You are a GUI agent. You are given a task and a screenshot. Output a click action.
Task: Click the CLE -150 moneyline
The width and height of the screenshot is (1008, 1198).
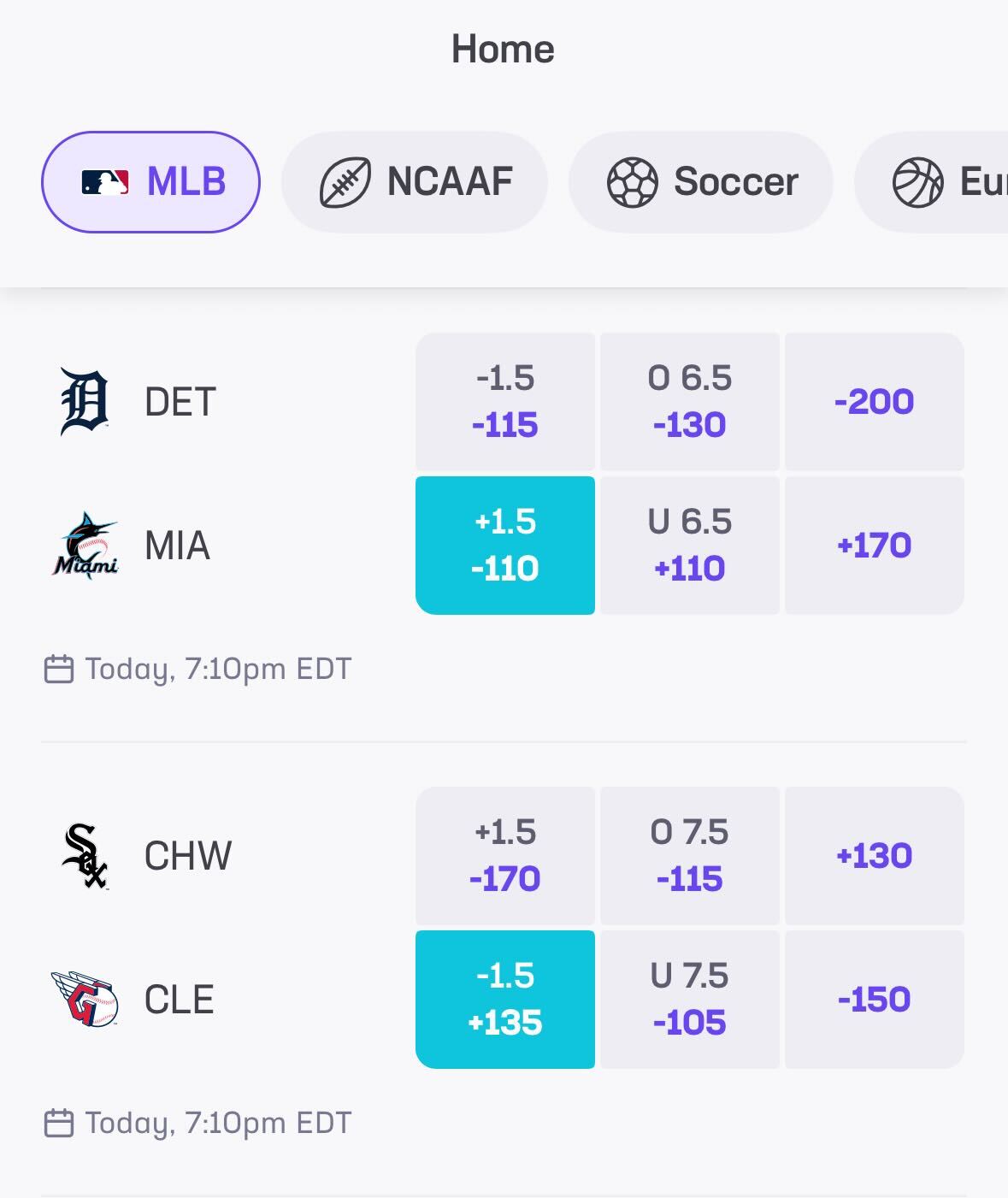point(875,998)
